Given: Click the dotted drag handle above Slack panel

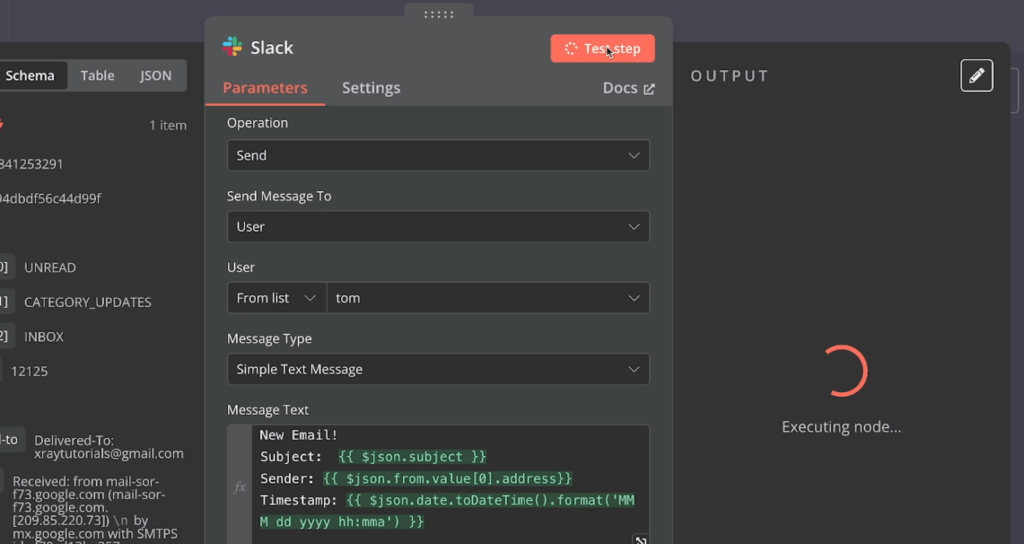Looking at the screenshot, I should click(438, 14).
